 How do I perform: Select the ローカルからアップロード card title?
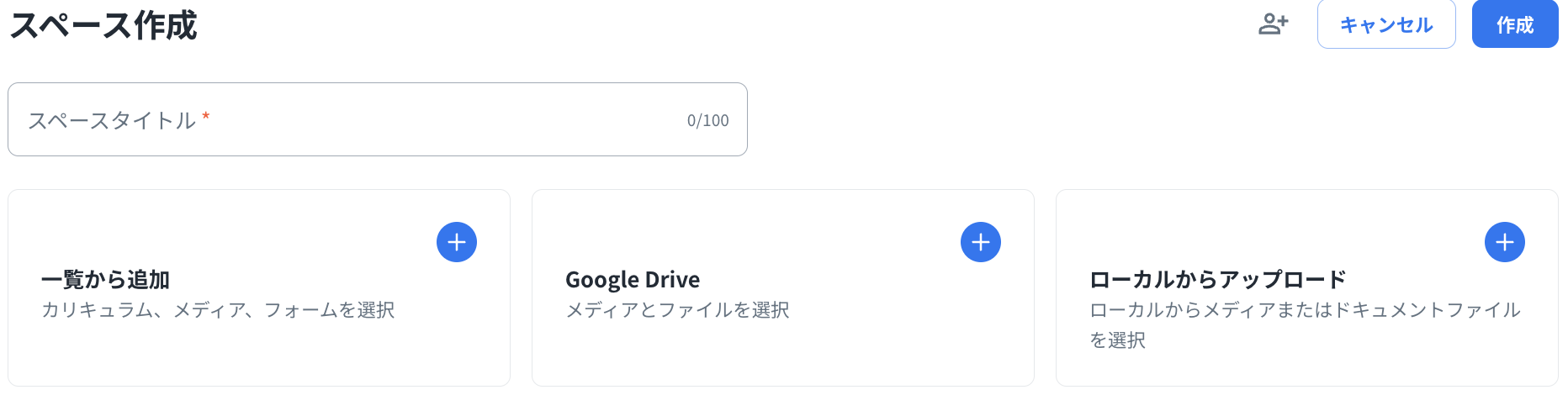(1217, 279)
